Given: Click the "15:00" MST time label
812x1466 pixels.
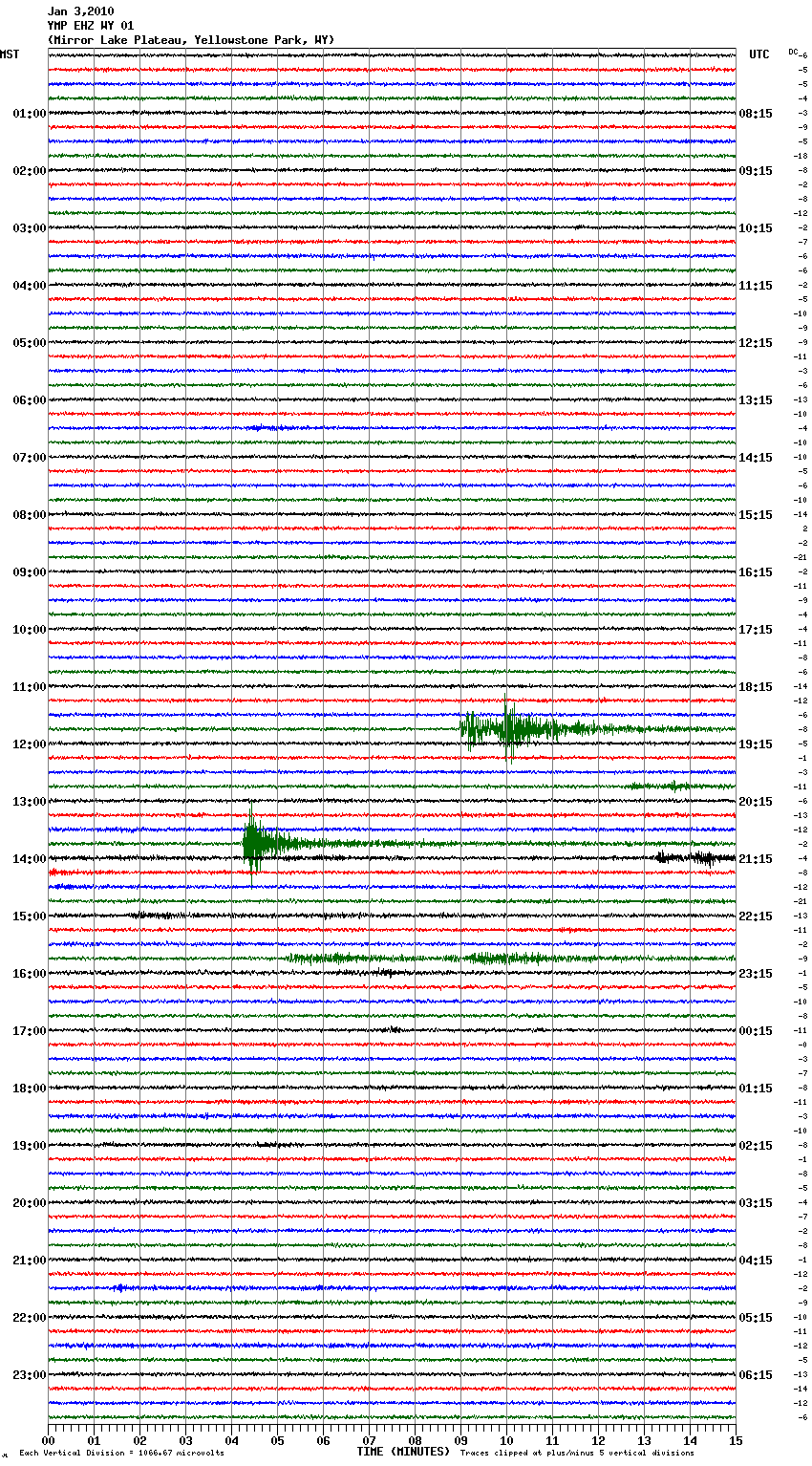Looking at the screenshot, I should (30, 916).
